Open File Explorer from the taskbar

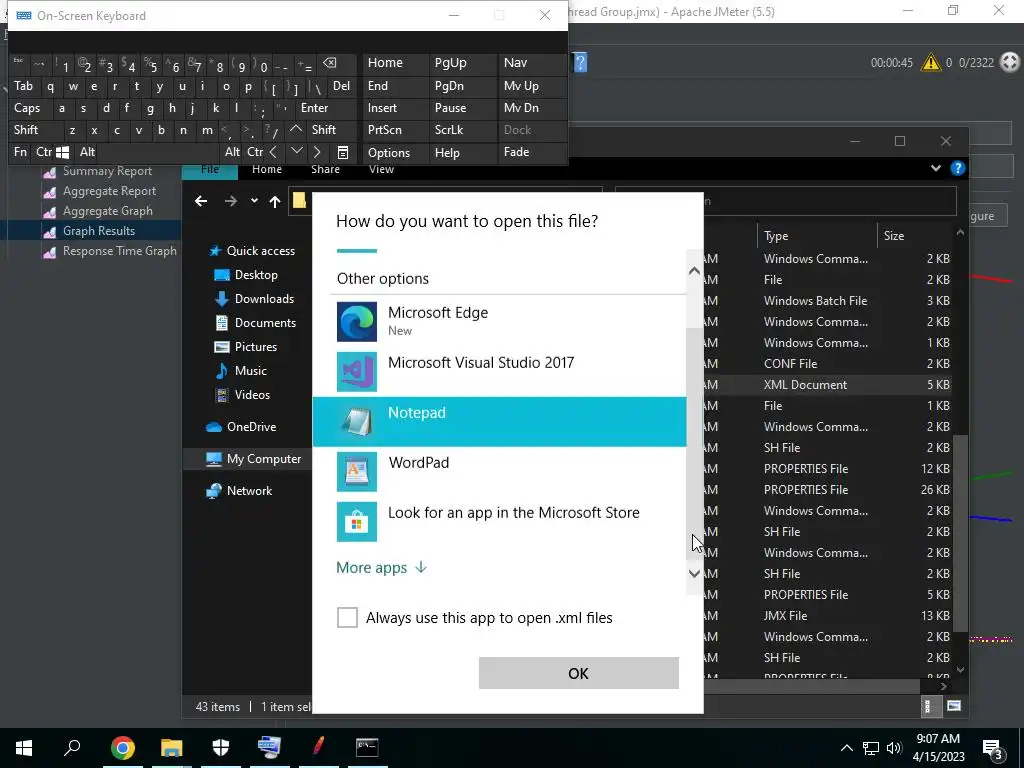coord(172,748)
